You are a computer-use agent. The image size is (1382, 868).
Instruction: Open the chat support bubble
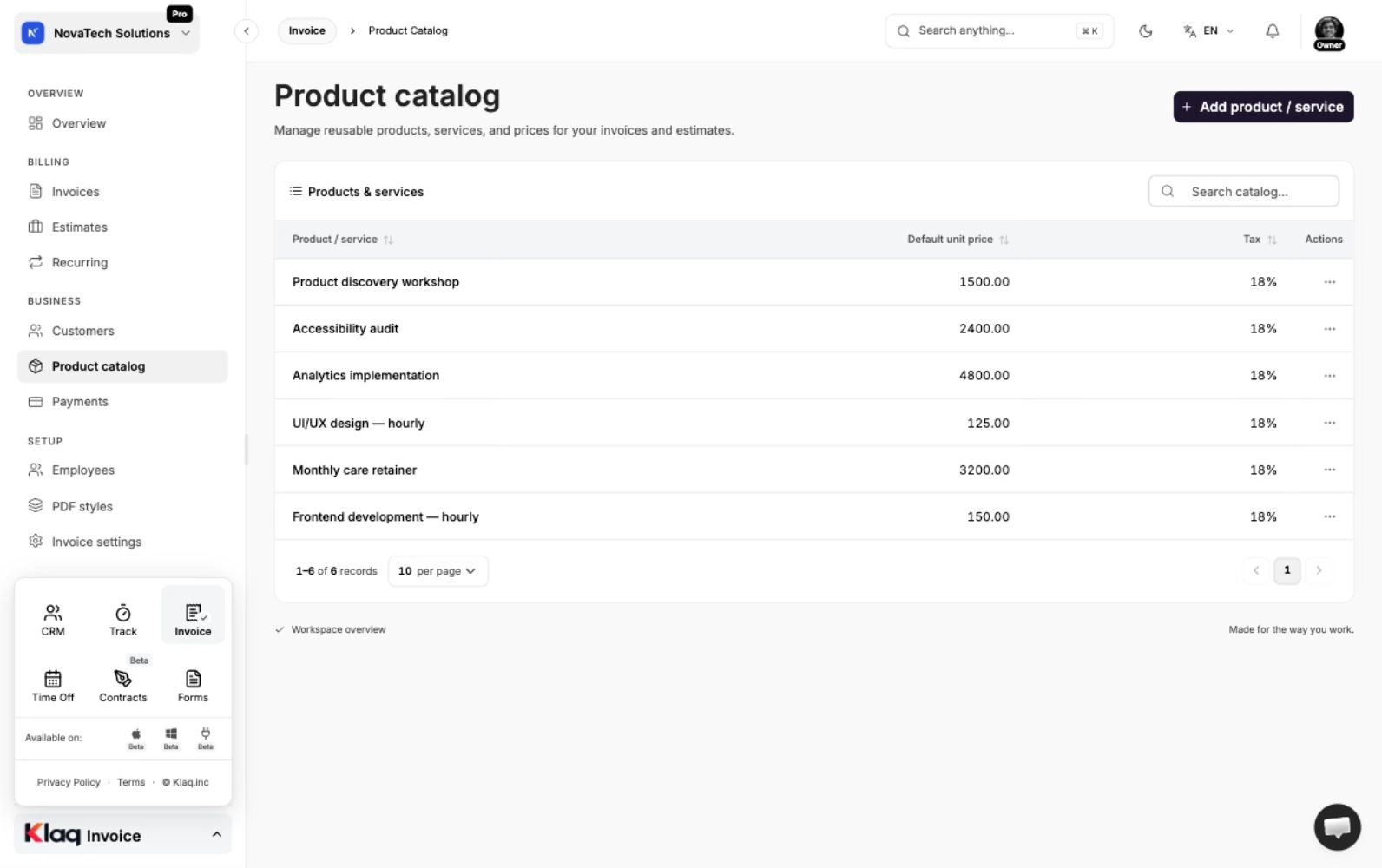[1337, 827]
